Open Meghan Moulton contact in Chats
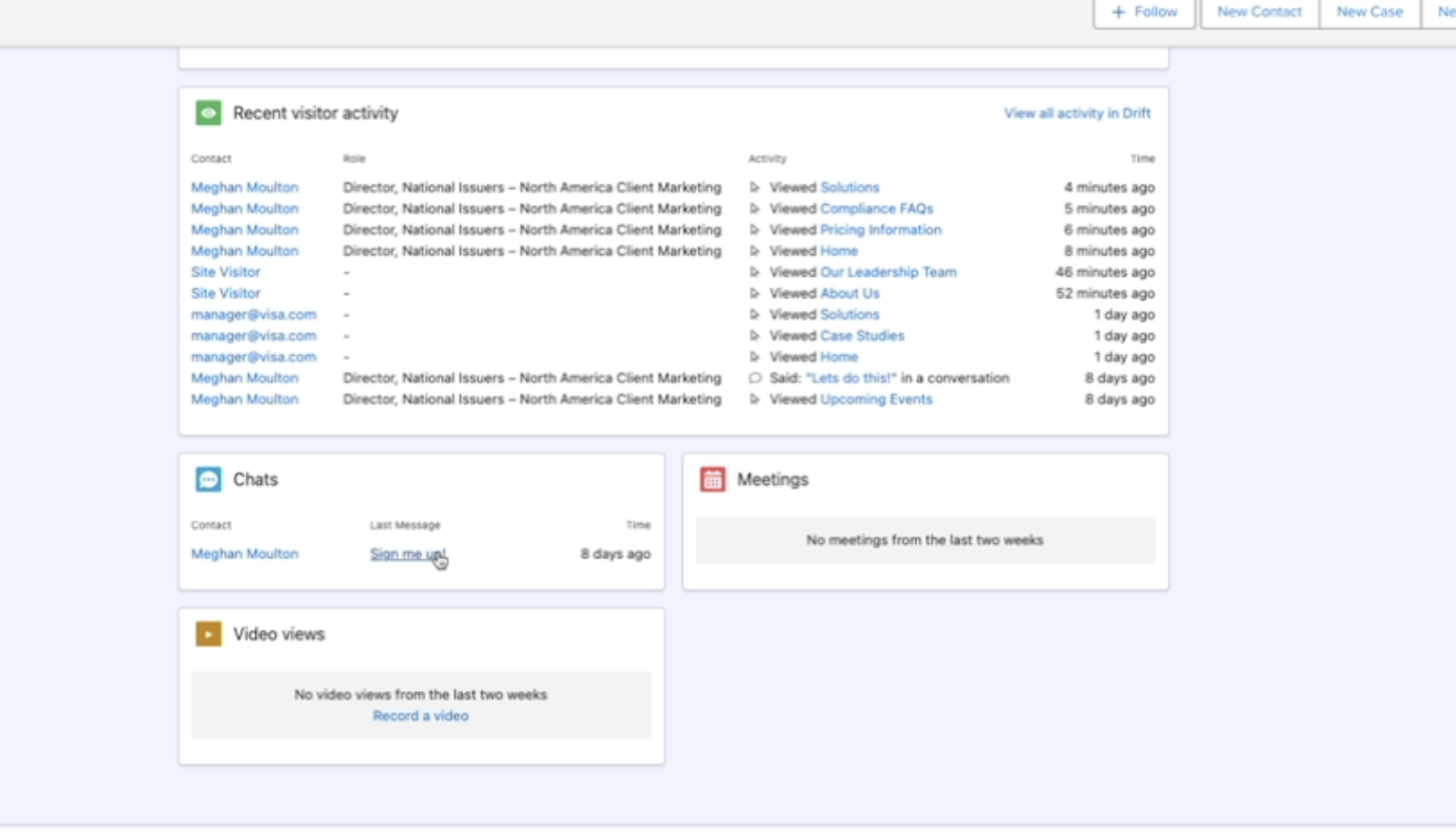This screenshot has width=1456, height=834. click(245, 553)
